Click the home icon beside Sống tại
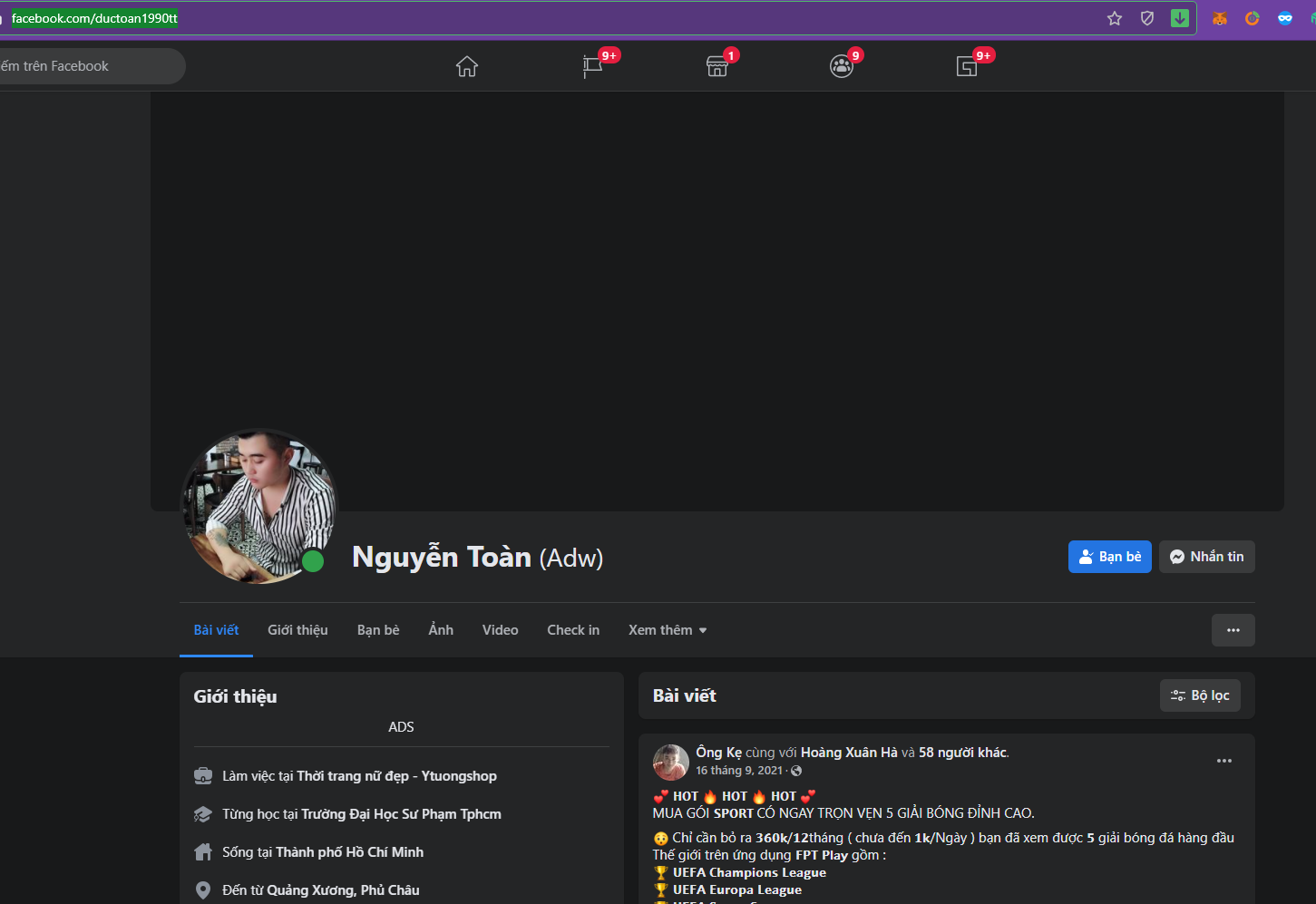Screen dimensions: 1316x904 tap(203, 852)
